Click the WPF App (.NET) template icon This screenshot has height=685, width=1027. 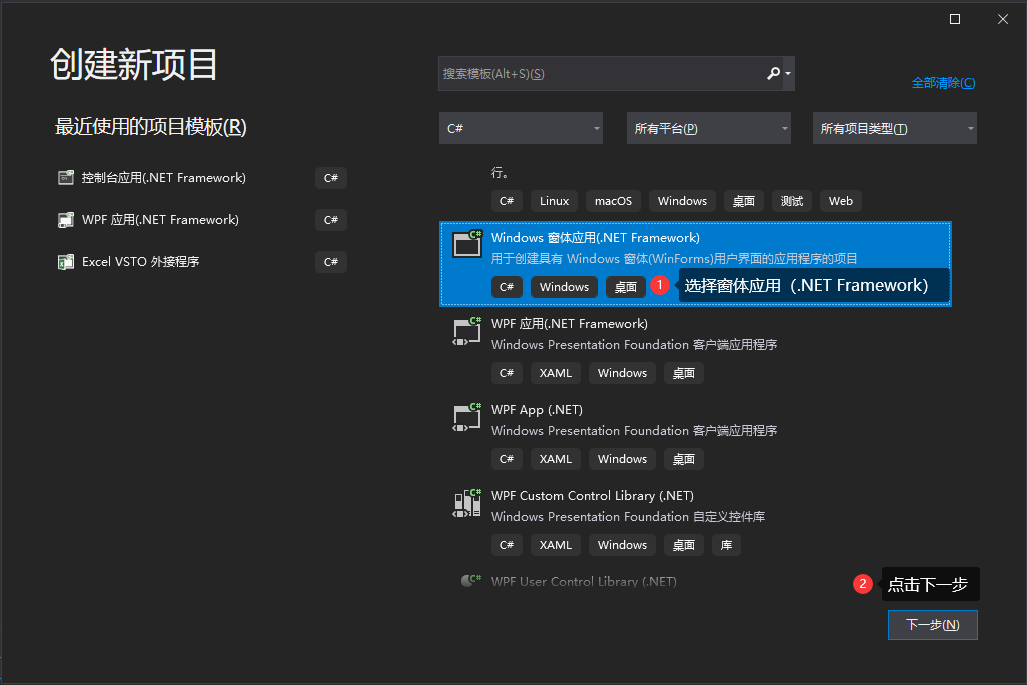pos(467,416)
